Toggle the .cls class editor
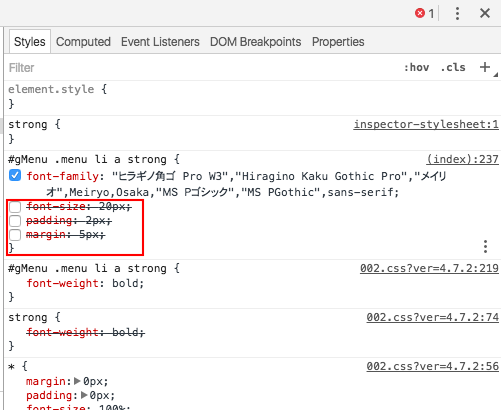The width and height of the screenshot is (501, 410). pyautogui.click(x=453, y=68)
